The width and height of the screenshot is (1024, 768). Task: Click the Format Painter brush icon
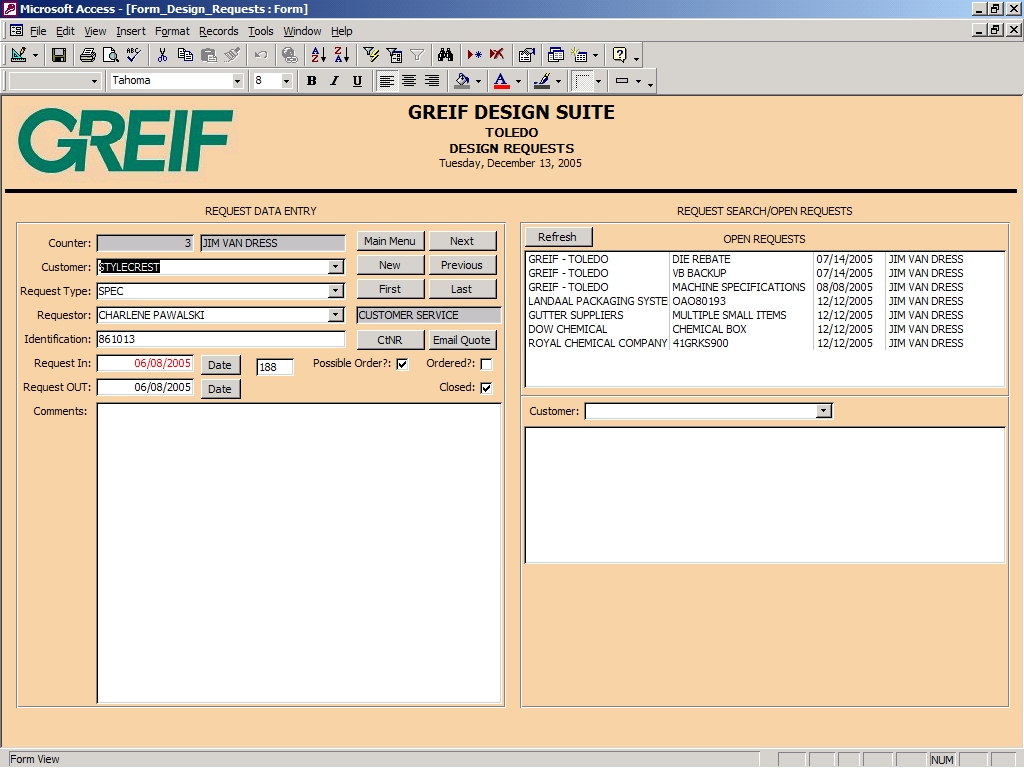click(x=232, y=55)
